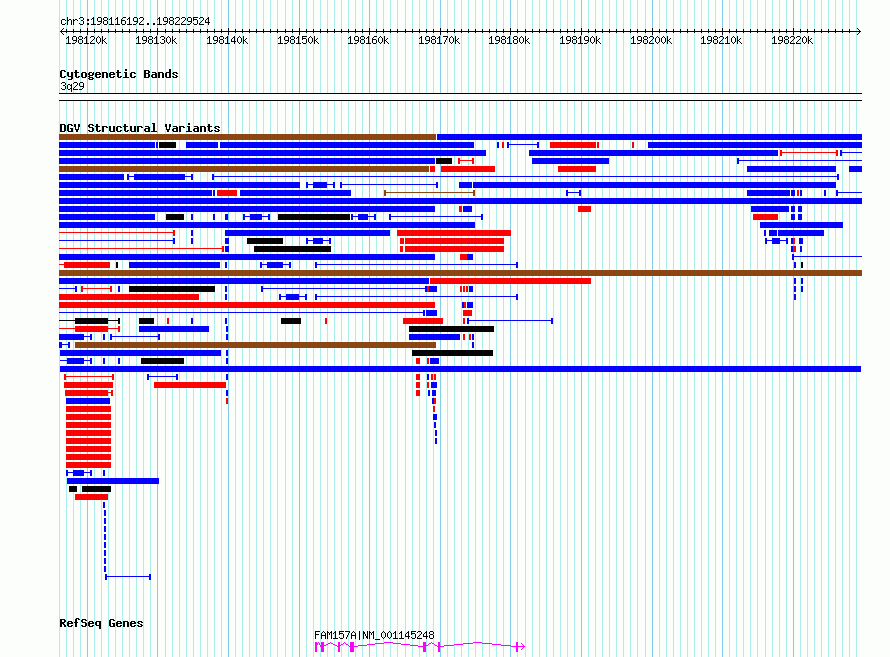Open the DGV Structural Variants track title
The image size is (890, 657).
[140, 128]
